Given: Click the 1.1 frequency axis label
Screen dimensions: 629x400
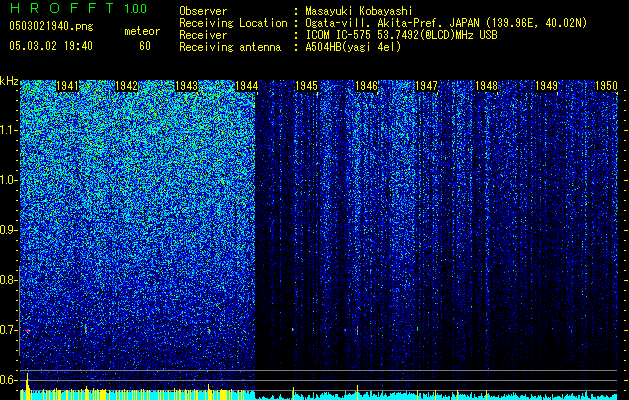Looking at the screenshot, I should click(x=8, y=130).
